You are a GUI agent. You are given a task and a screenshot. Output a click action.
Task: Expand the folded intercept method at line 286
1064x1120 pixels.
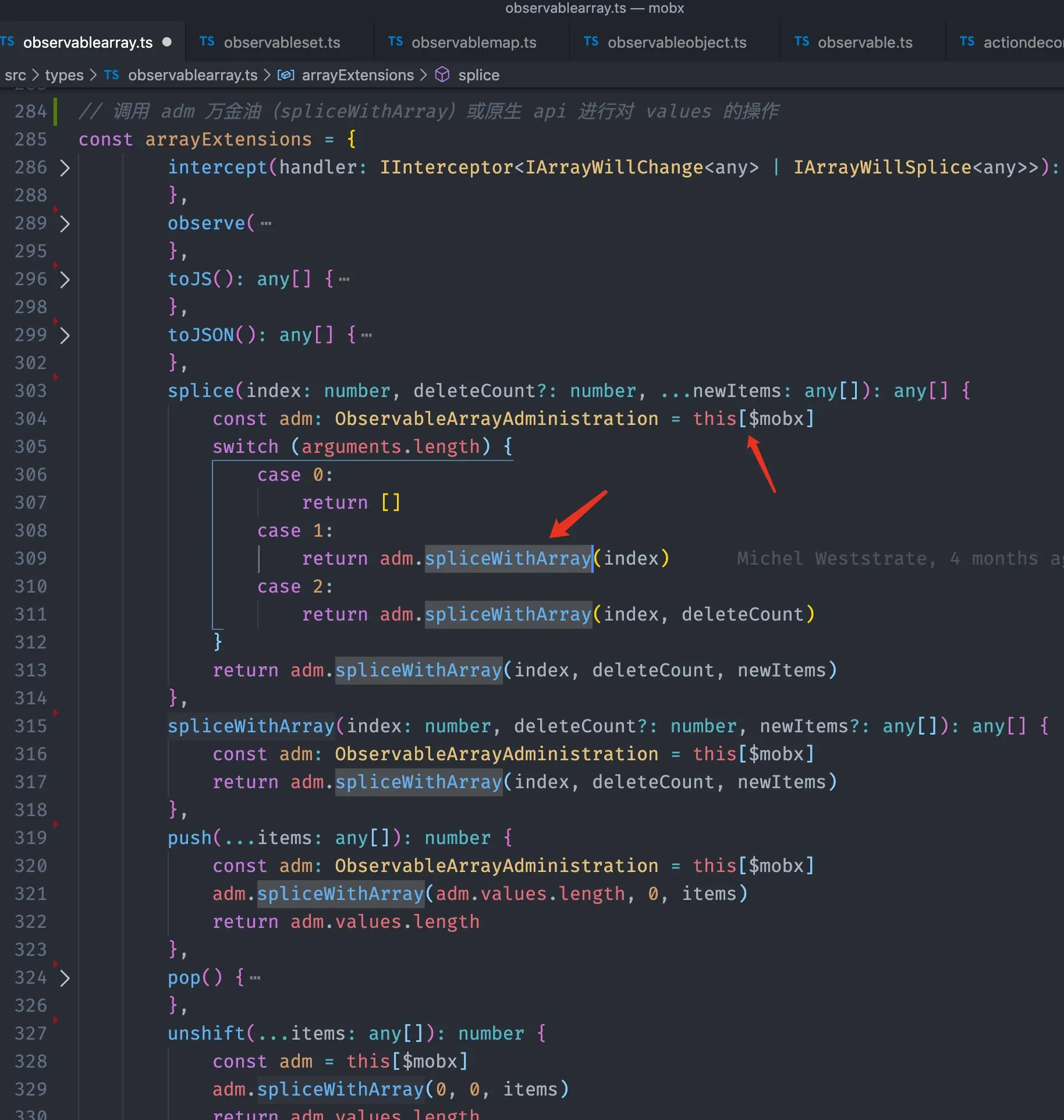tap(65, 168)
